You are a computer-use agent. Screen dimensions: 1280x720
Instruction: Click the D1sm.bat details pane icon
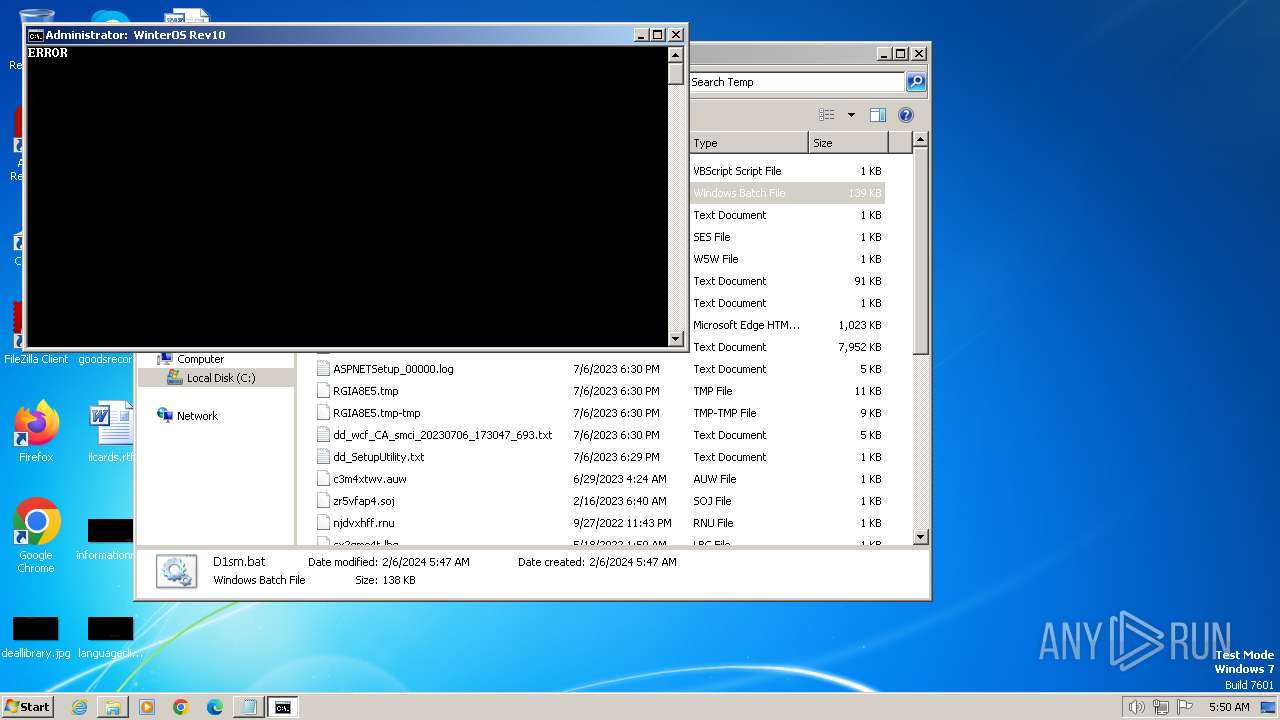click(176, 571)
